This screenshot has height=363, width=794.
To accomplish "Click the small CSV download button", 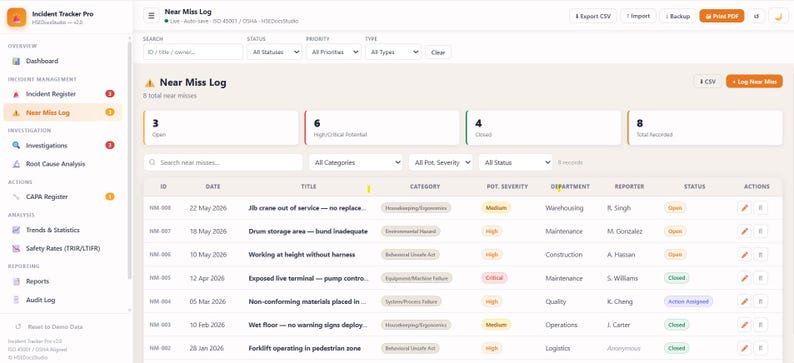I will (x=707, y=82).
